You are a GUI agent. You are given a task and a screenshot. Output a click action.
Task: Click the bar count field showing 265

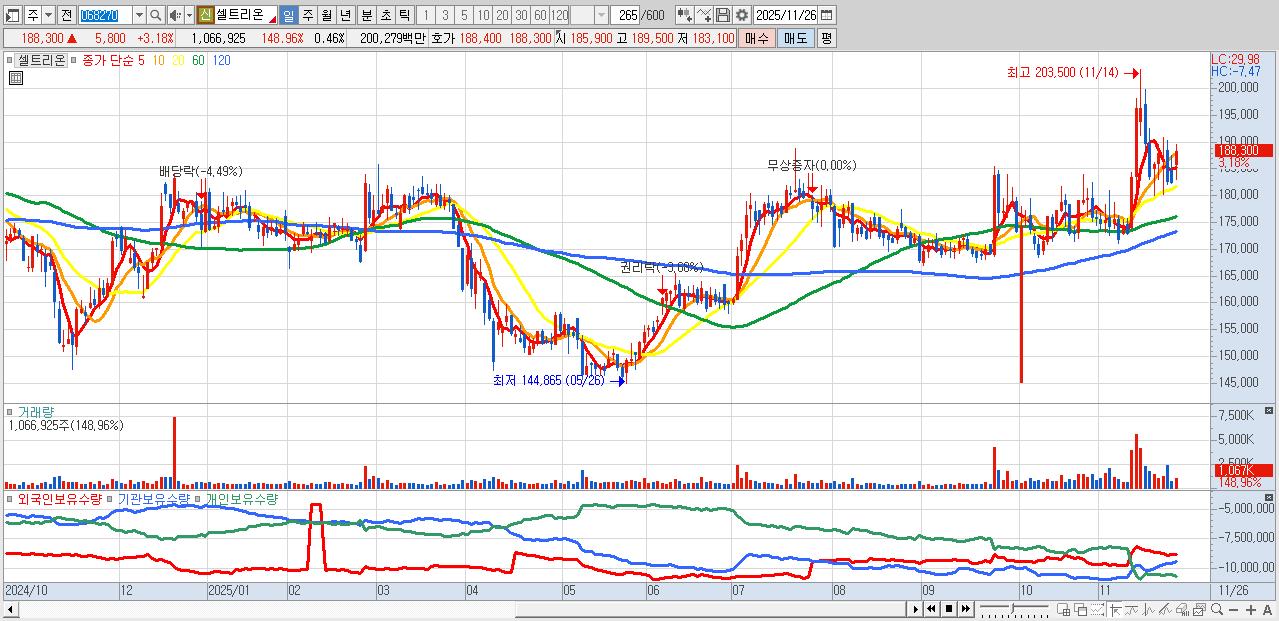(x=625, y=15)
